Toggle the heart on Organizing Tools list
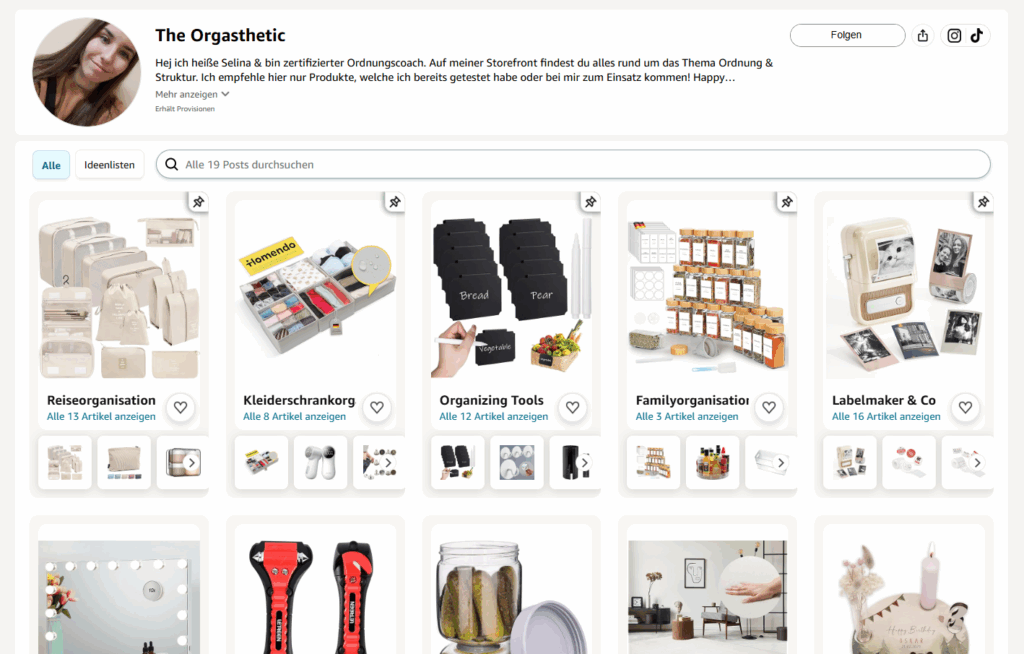Screen dimensions: 1024x654 coord(573,408)
